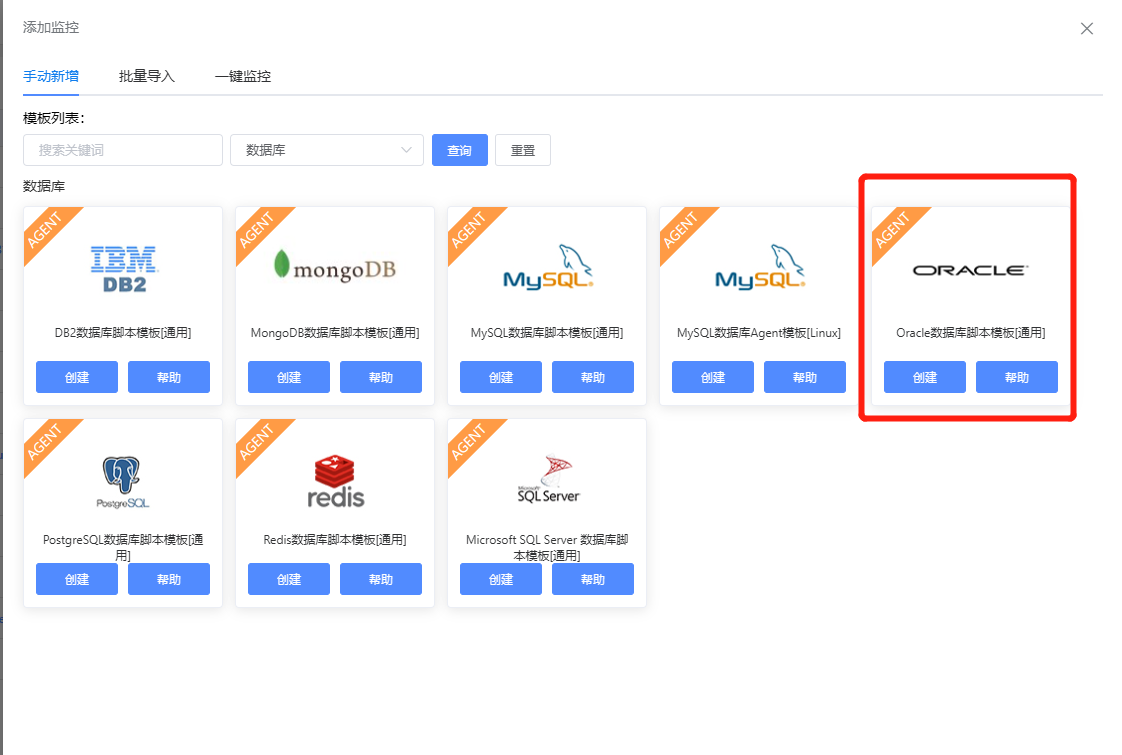1122x755 pixels.
Task: Click 帮助 on DB2 template
Action: [169, 377]
